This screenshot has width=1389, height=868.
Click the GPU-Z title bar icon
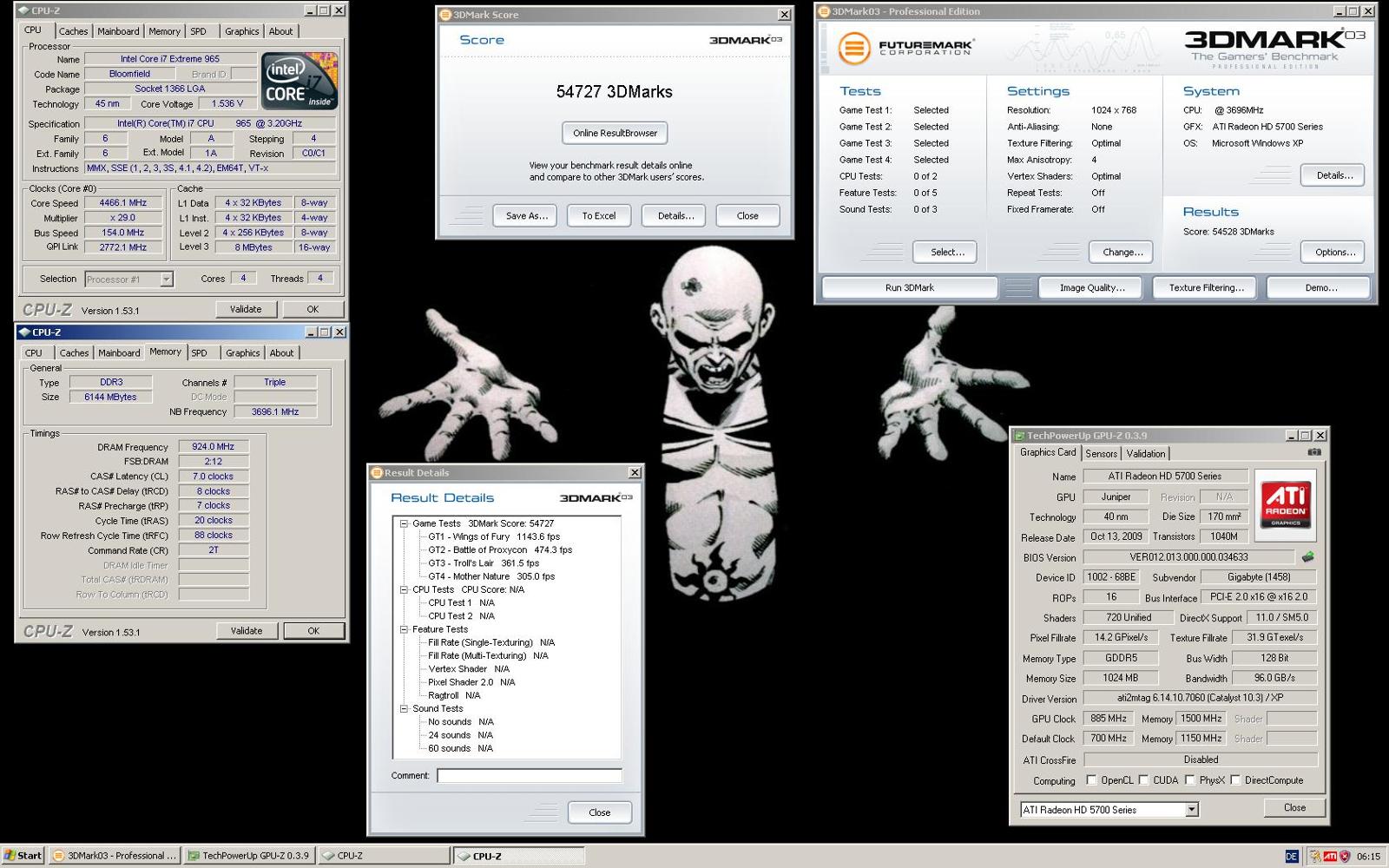[1019, 436]
